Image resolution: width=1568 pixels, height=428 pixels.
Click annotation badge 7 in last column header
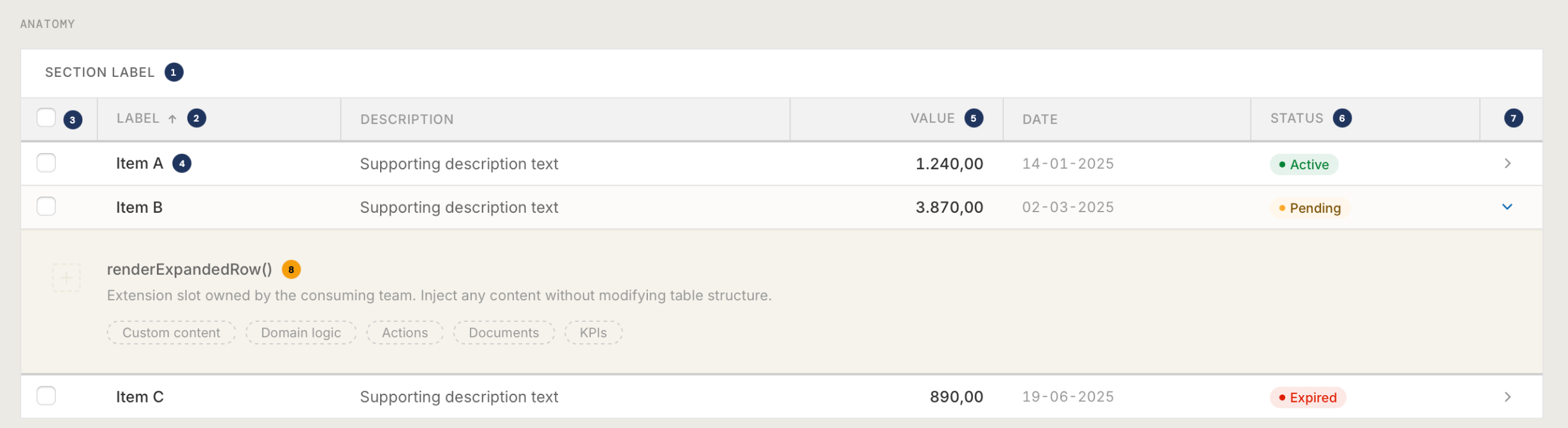pos(1513,118)
